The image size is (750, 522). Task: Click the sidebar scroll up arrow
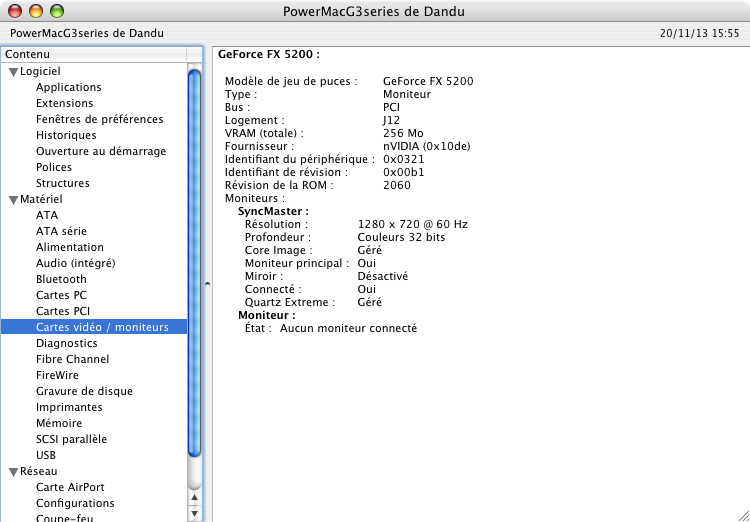pyautogui.click(x=194, y=498)
